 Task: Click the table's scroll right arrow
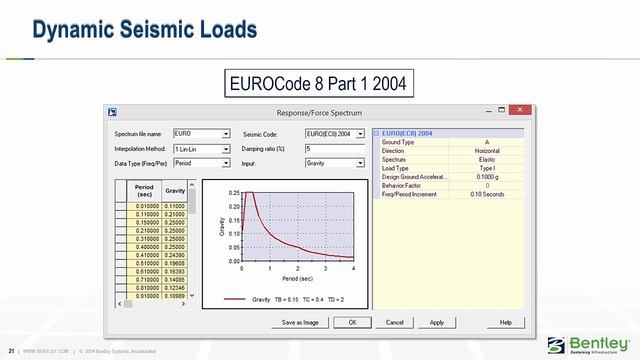click(183, 304)
